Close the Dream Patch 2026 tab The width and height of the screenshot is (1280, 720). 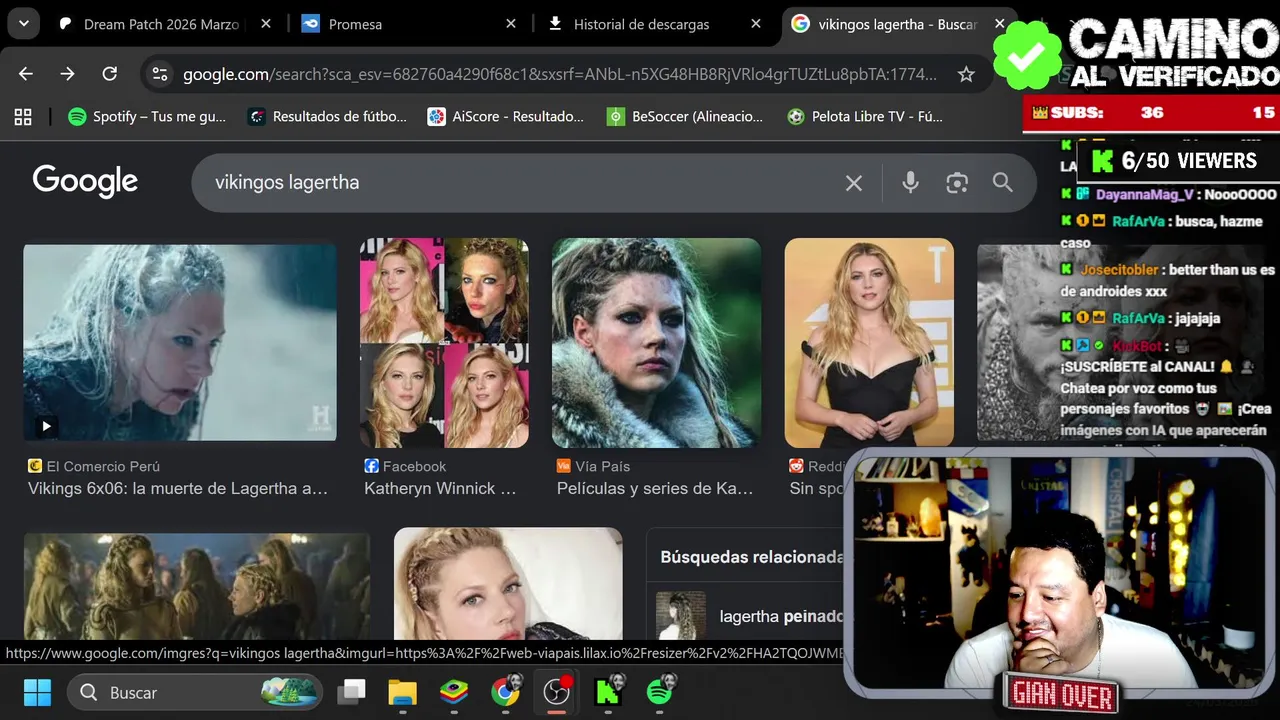[x=266, y=24]
